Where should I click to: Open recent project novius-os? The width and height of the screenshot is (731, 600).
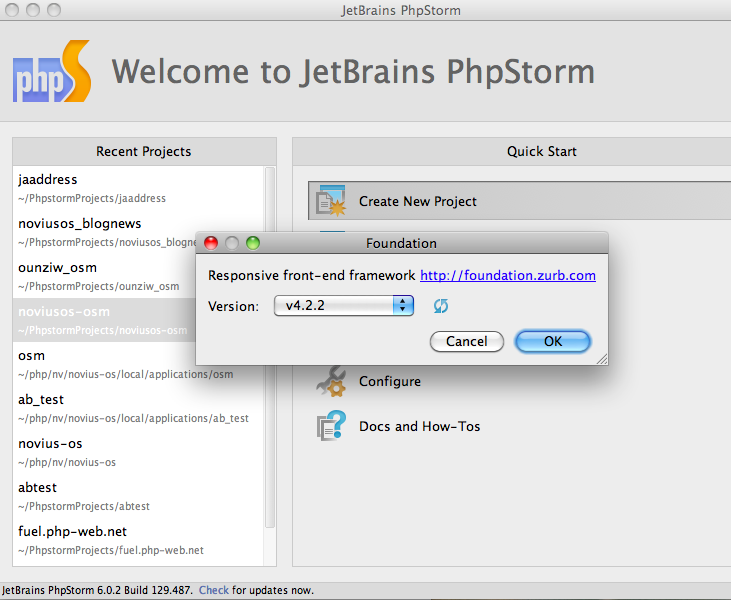click(x=138, y=452)
